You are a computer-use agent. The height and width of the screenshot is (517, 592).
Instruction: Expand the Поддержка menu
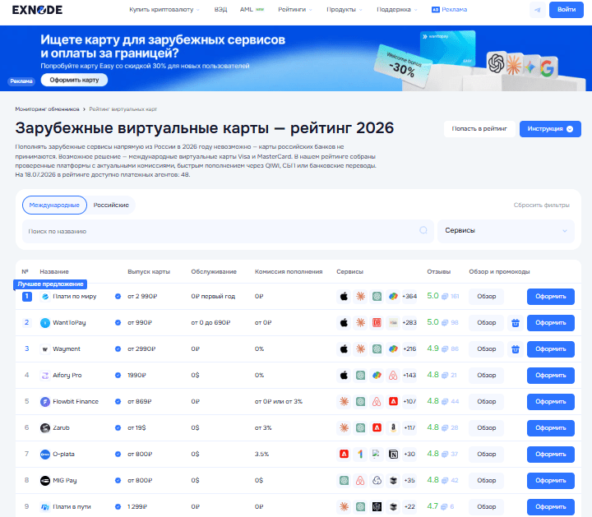click(397, 10)
